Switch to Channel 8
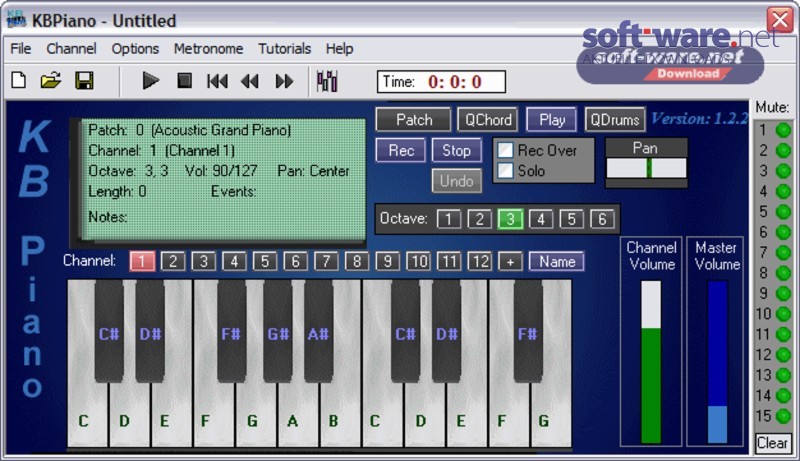This screenshot has width=800, height=461. [357, 262]
